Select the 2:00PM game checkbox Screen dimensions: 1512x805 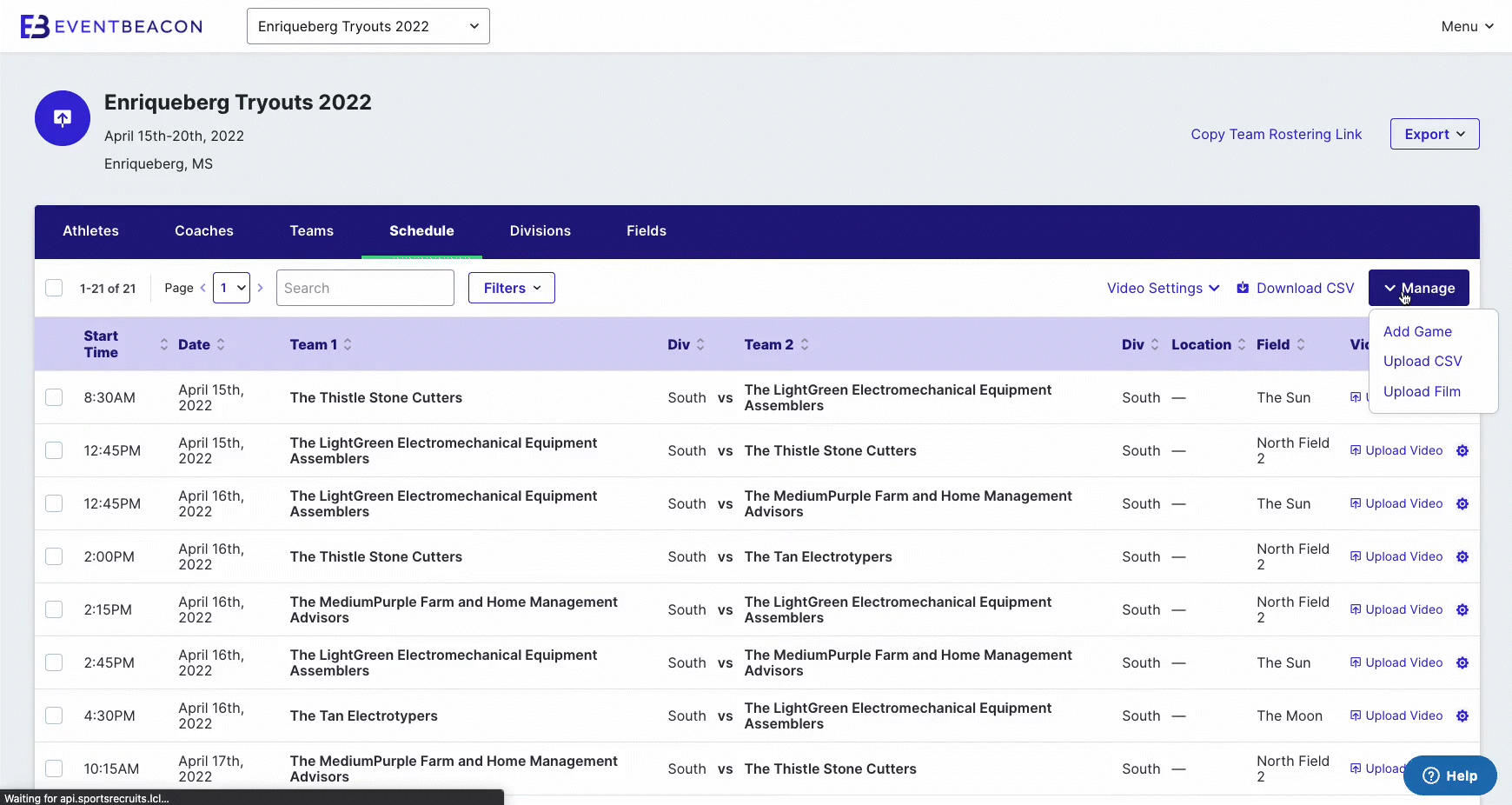tap(54, 556)
